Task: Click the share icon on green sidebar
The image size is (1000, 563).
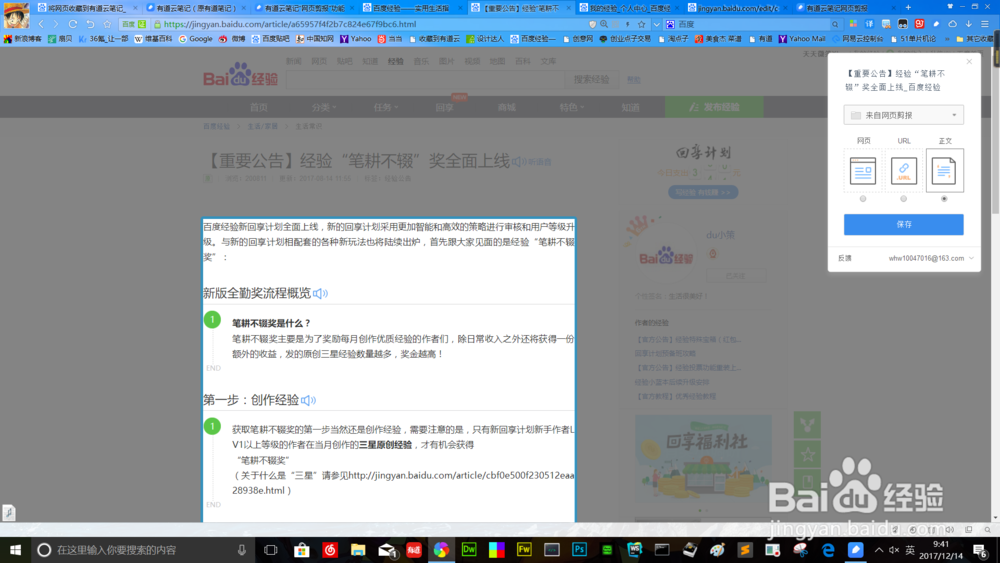Action: pos(807,425)
